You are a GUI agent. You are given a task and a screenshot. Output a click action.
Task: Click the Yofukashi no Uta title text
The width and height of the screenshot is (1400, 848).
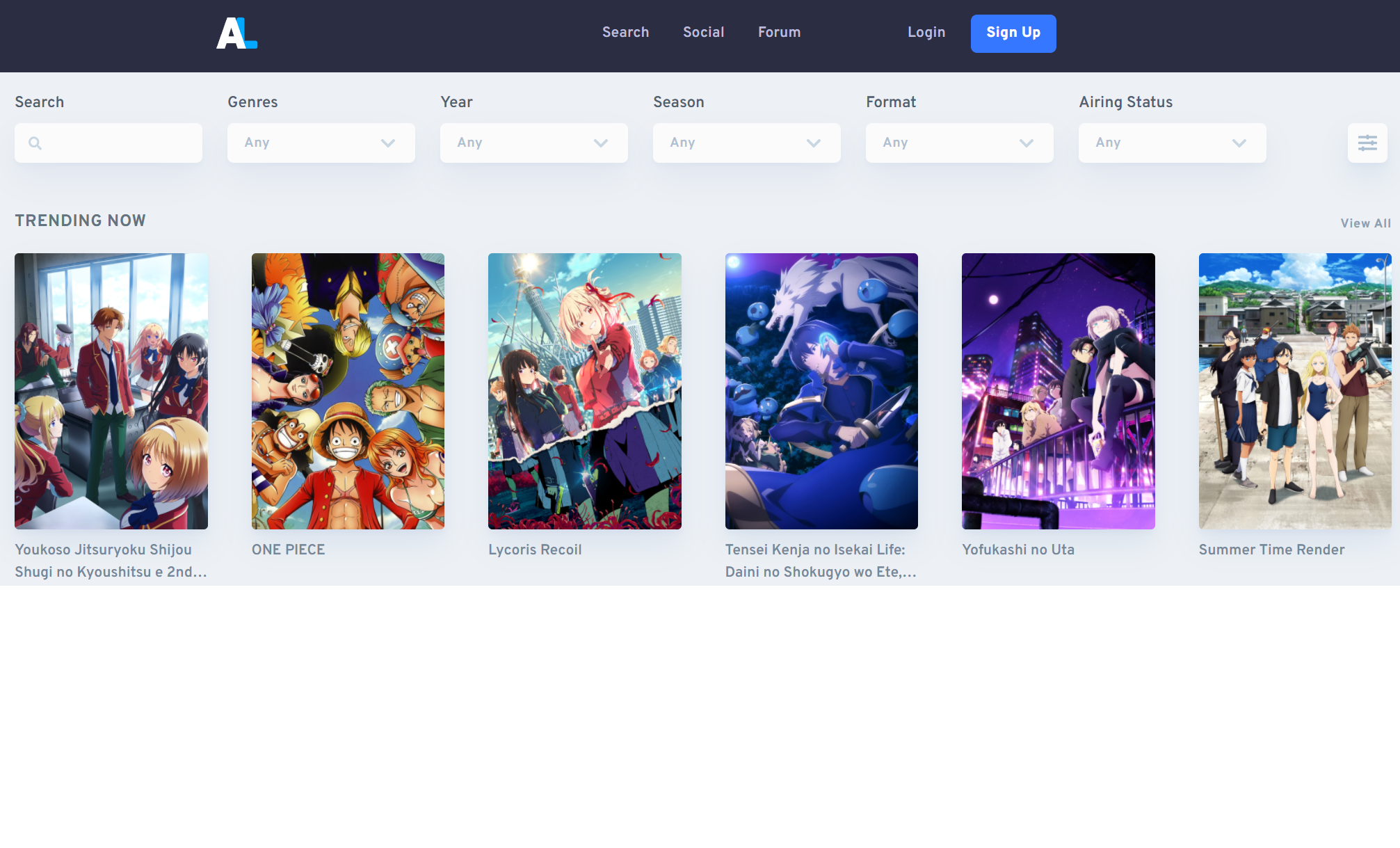point(1018,550)
